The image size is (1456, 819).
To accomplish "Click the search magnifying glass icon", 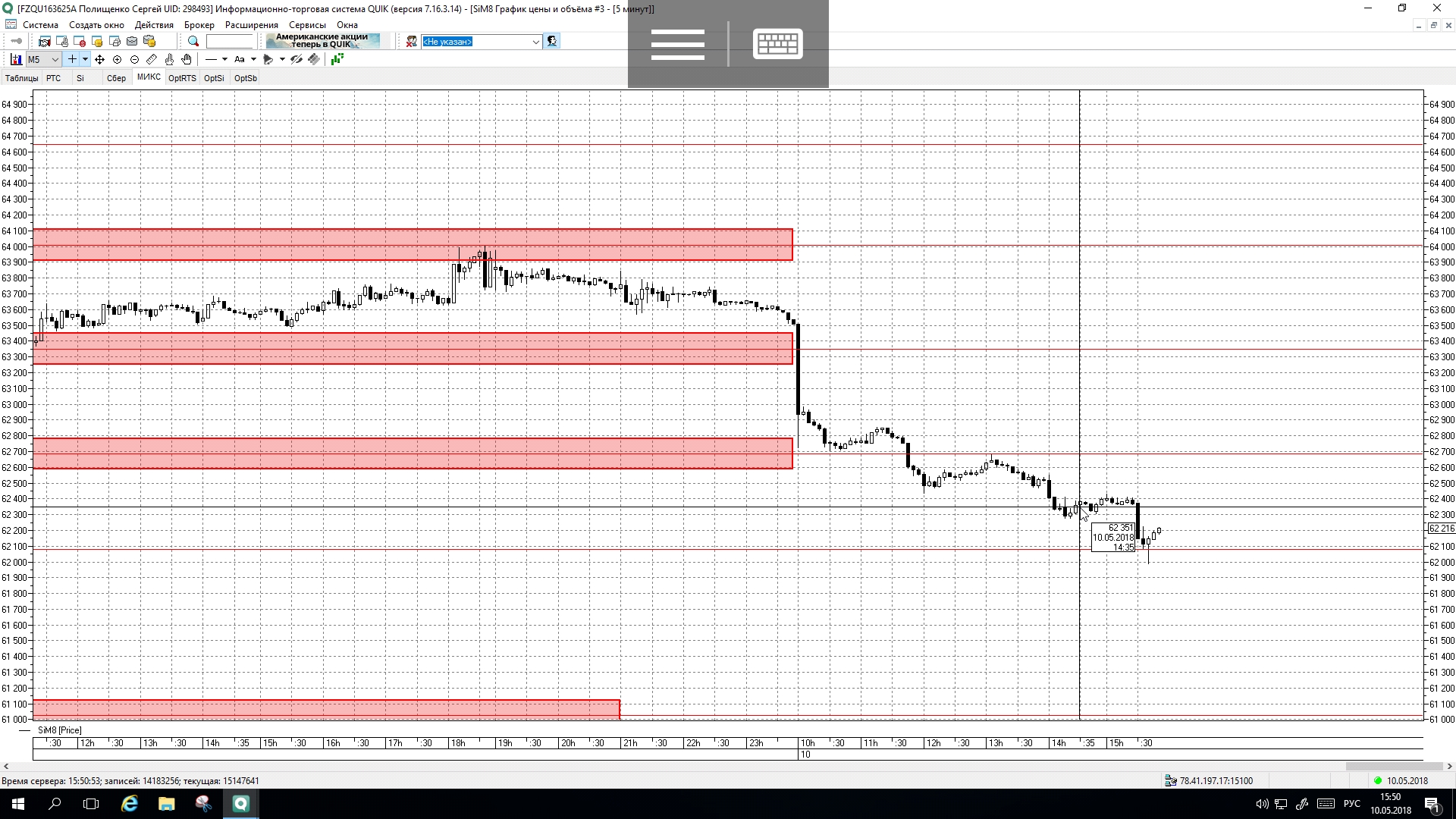I will (x=193, y=42).
